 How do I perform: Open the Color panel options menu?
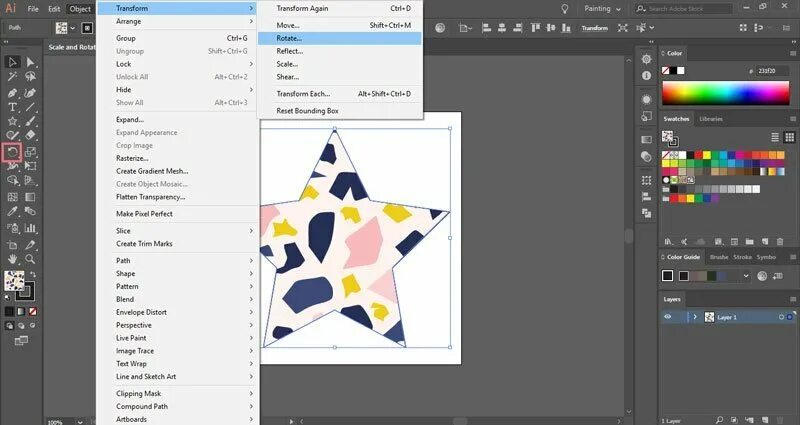coord(793,53)
